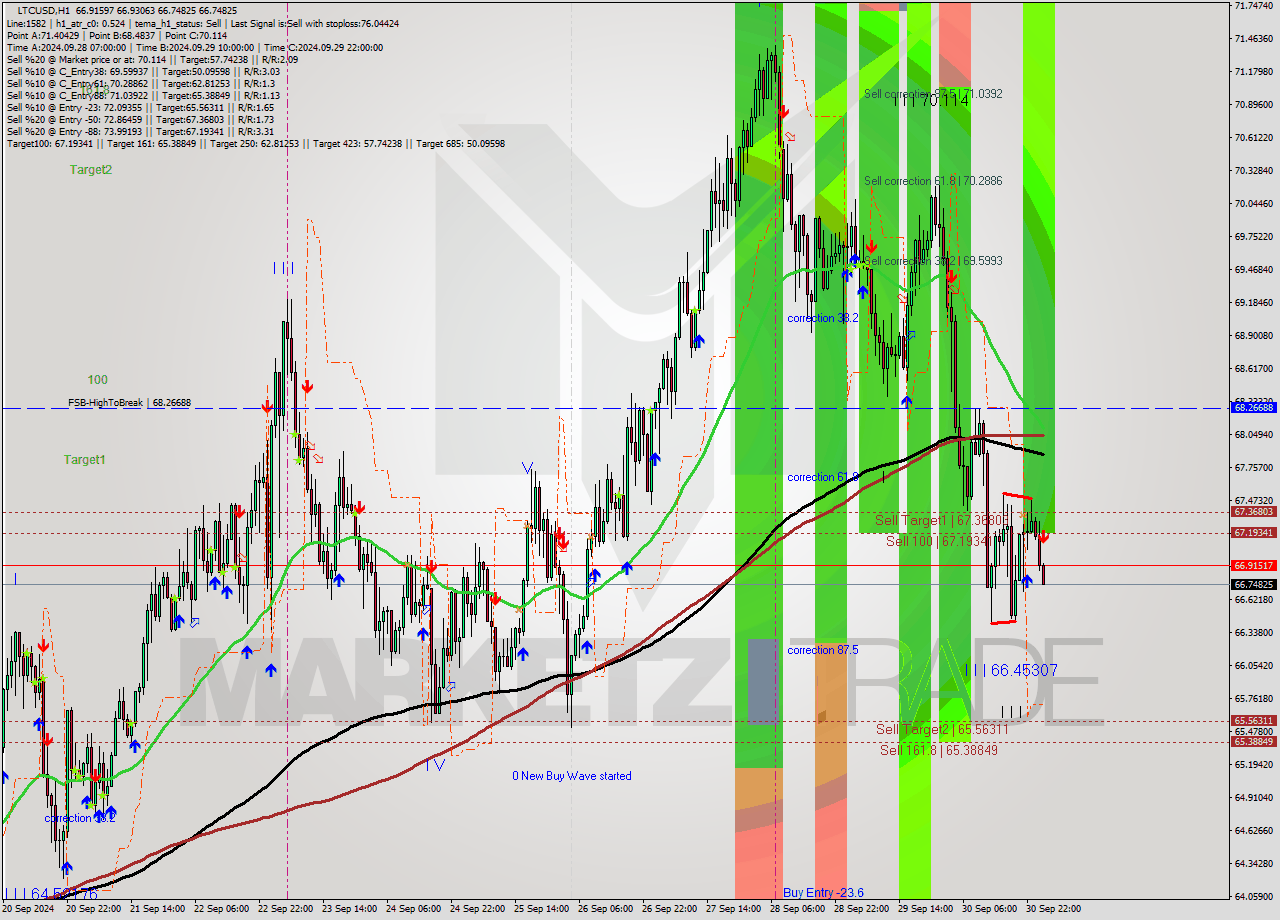Image resolution: width=1280 pixels, height=920 pixels.
Task: Click the '30 Sep 22:00' time axis label
Action: tap(1055, 909)
